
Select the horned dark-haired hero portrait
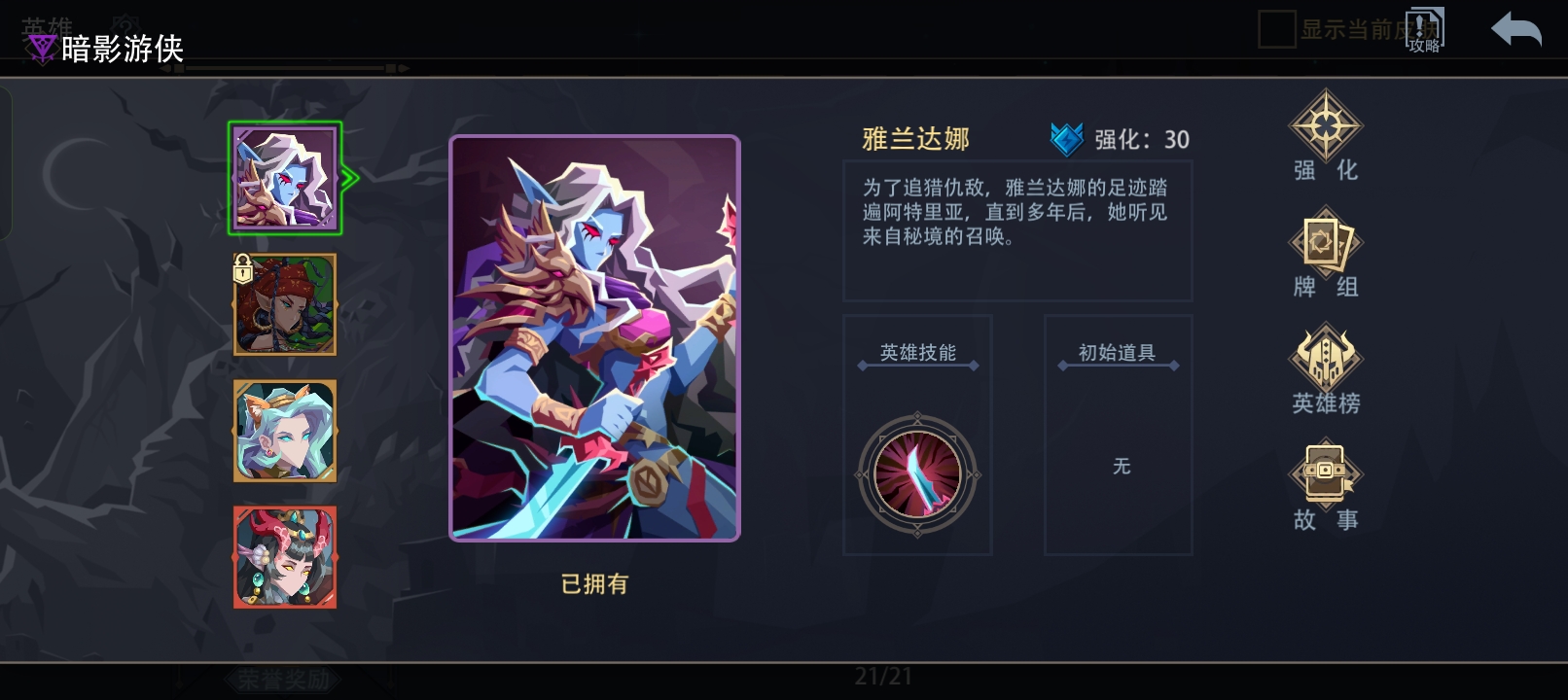tap(285, 558)
